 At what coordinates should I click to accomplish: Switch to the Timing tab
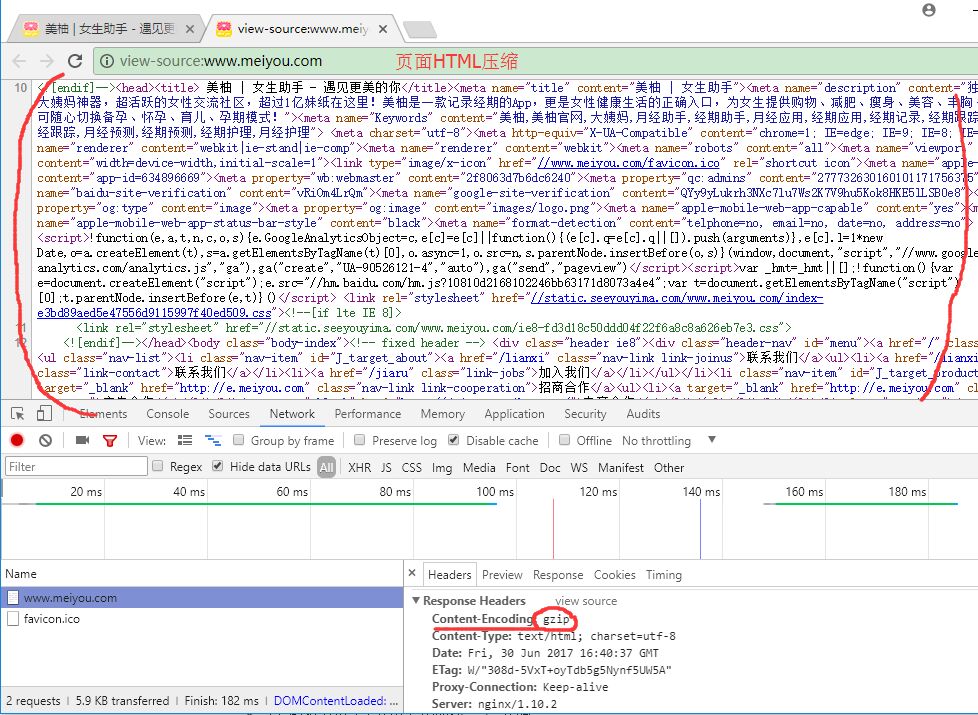(663, 575)
